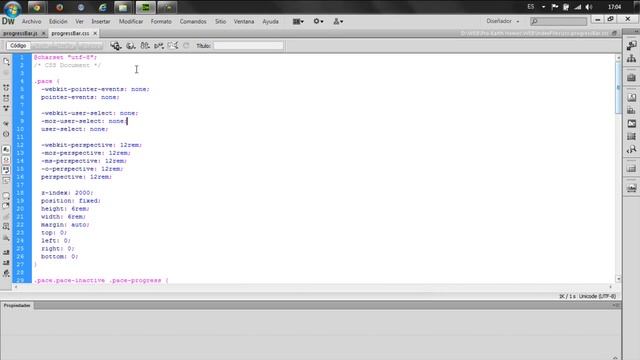Click the Apply Comment icon
This screenshot has width=640, height=360.
point(6,196)
